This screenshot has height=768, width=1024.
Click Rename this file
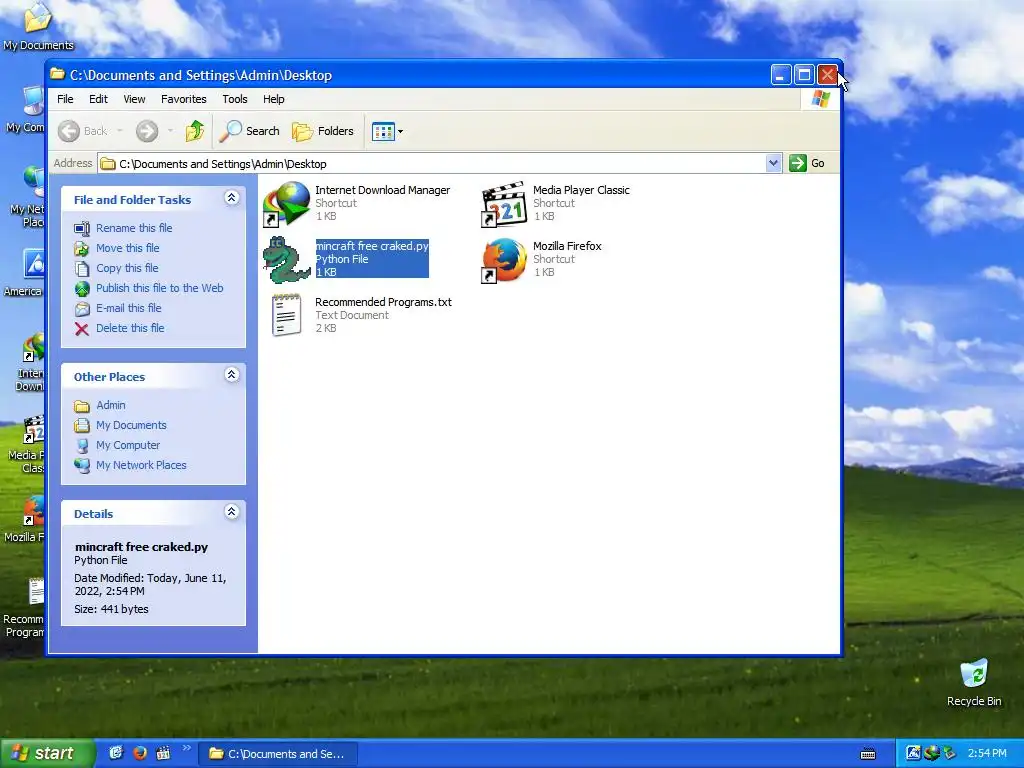click(134, 228)
